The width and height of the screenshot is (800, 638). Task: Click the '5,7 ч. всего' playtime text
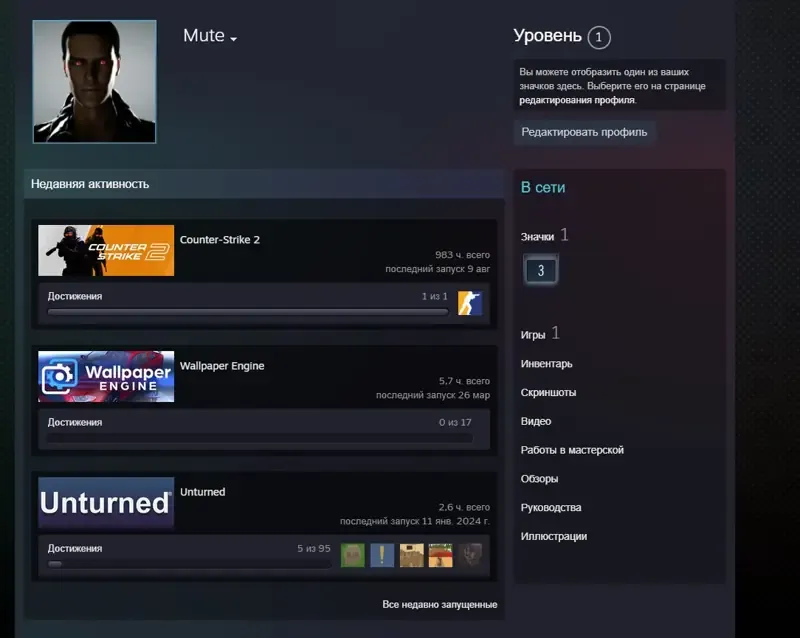(x=464, y=381)
